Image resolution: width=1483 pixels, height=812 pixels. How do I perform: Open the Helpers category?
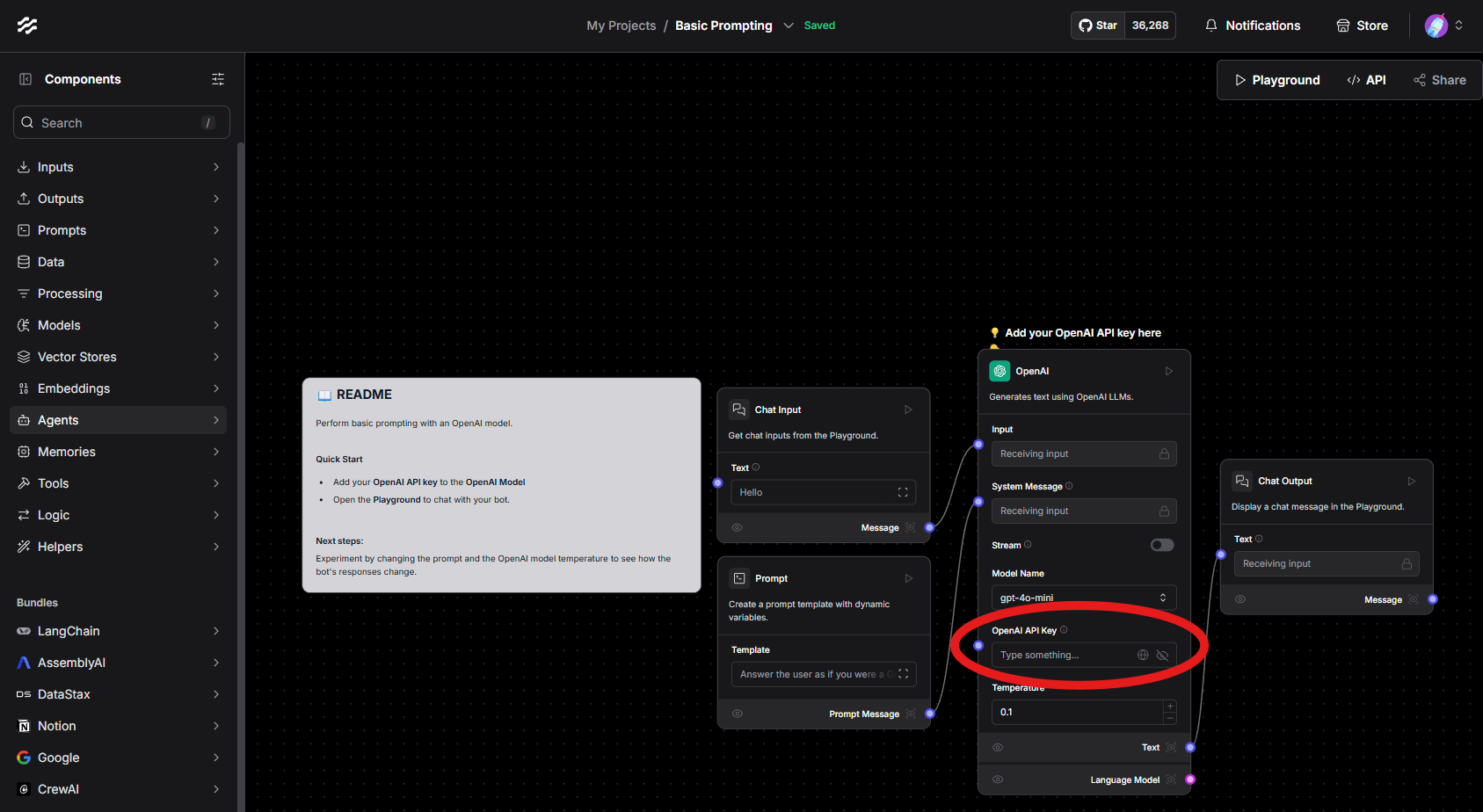pos(119,547)
